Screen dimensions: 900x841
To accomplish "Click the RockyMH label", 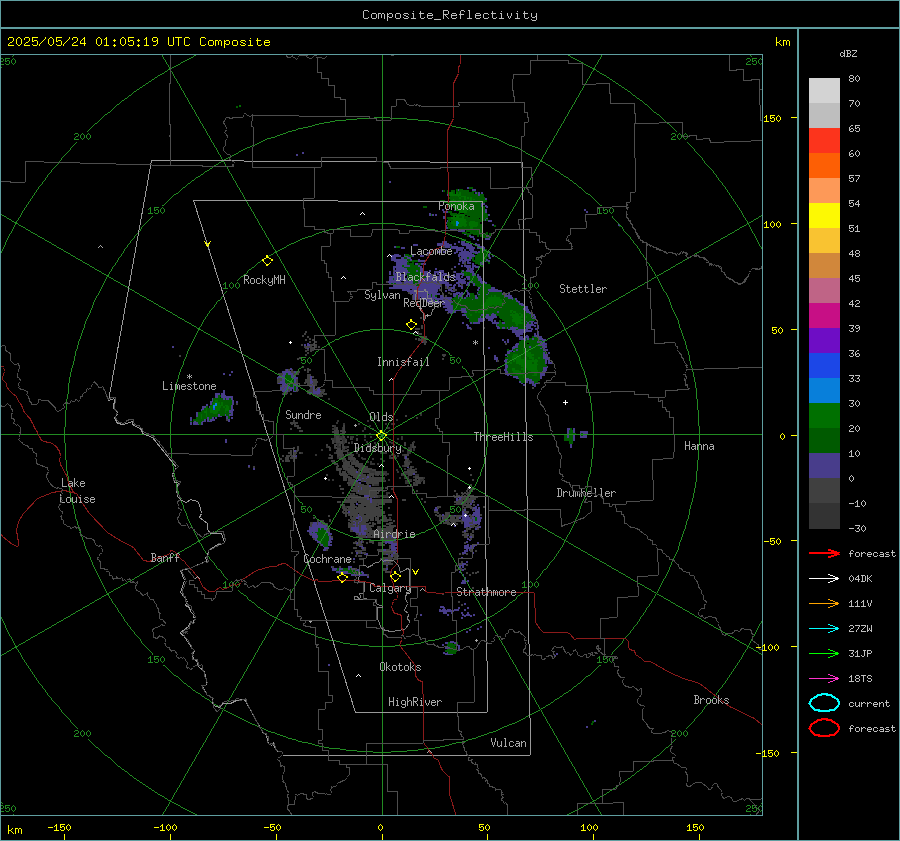I will [x=264, y=280].
